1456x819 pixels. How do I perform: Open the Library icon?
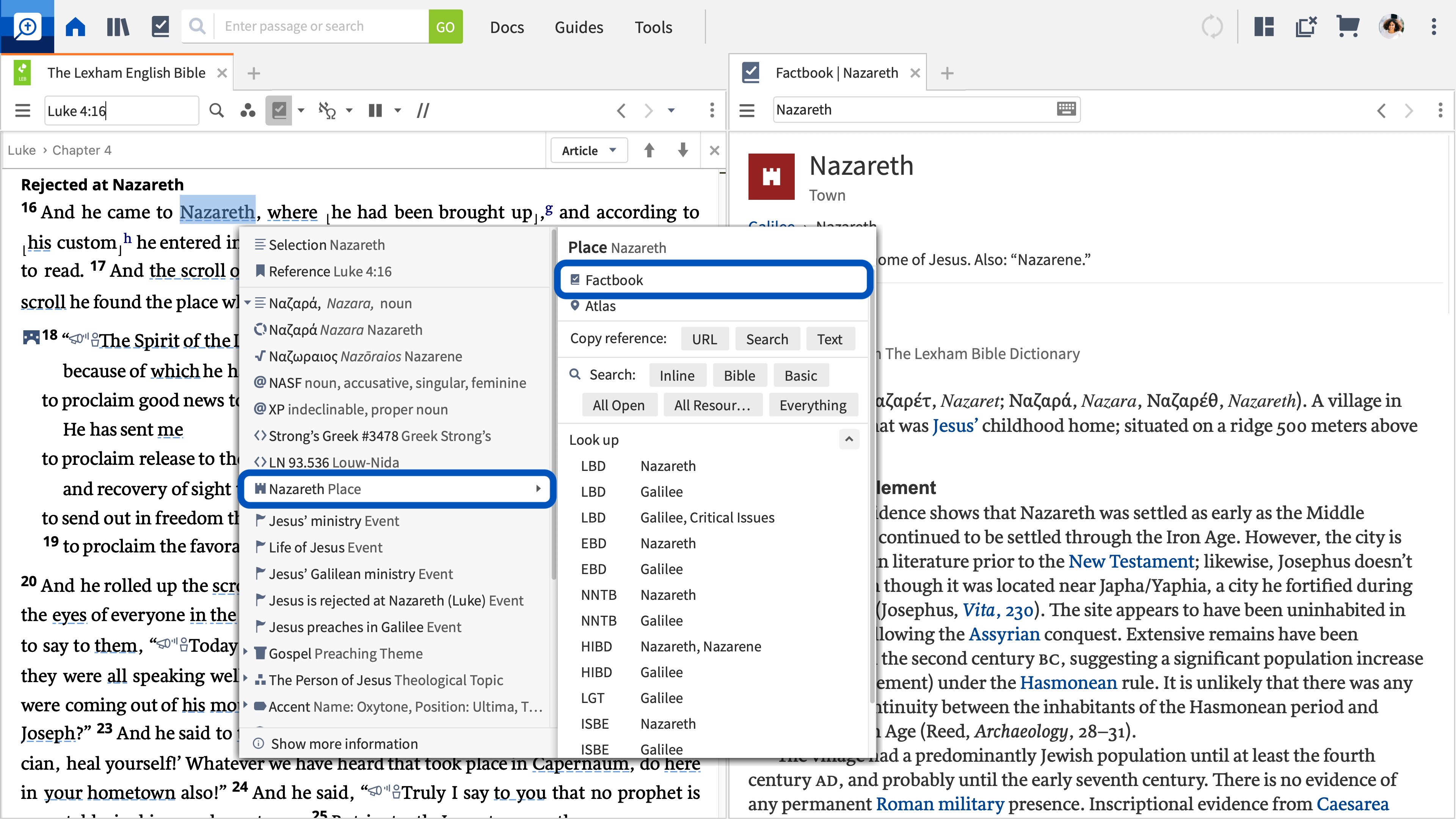click(118, 27)
